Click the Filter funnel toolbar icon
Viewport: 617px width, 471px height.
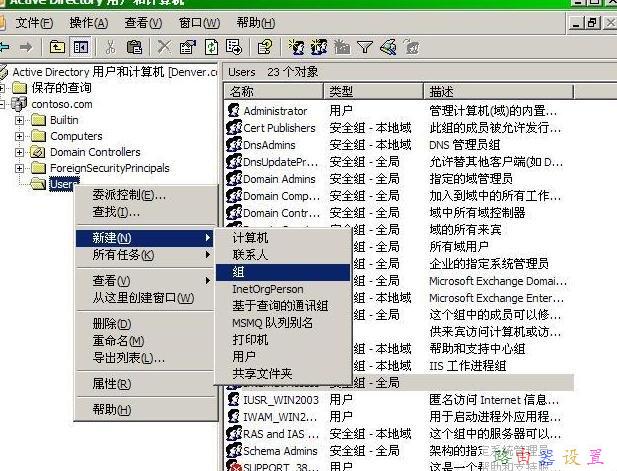pos(365,47)
